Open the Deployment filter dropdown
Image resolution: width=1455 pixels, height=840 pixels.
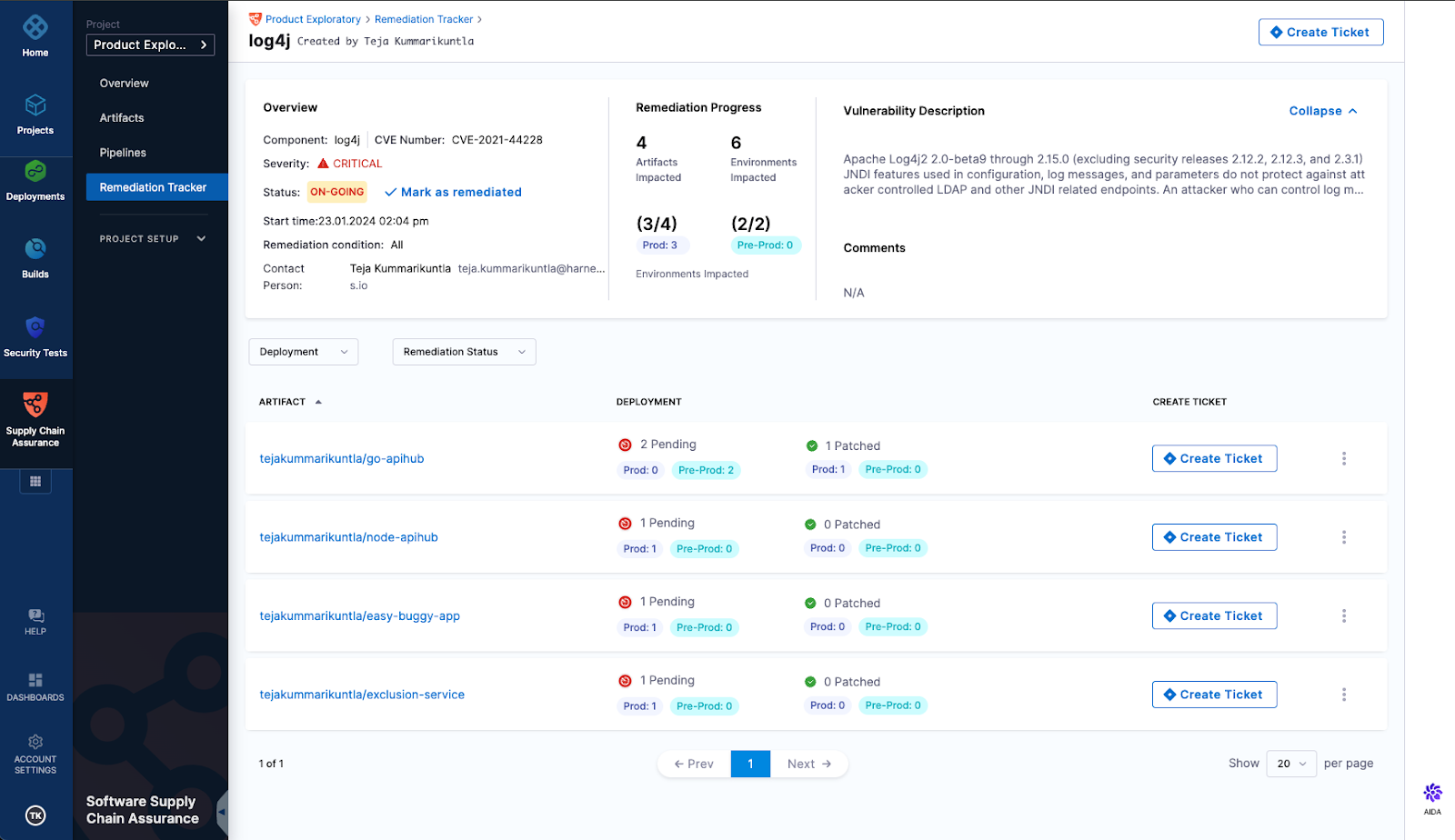[x=303, y=352]
